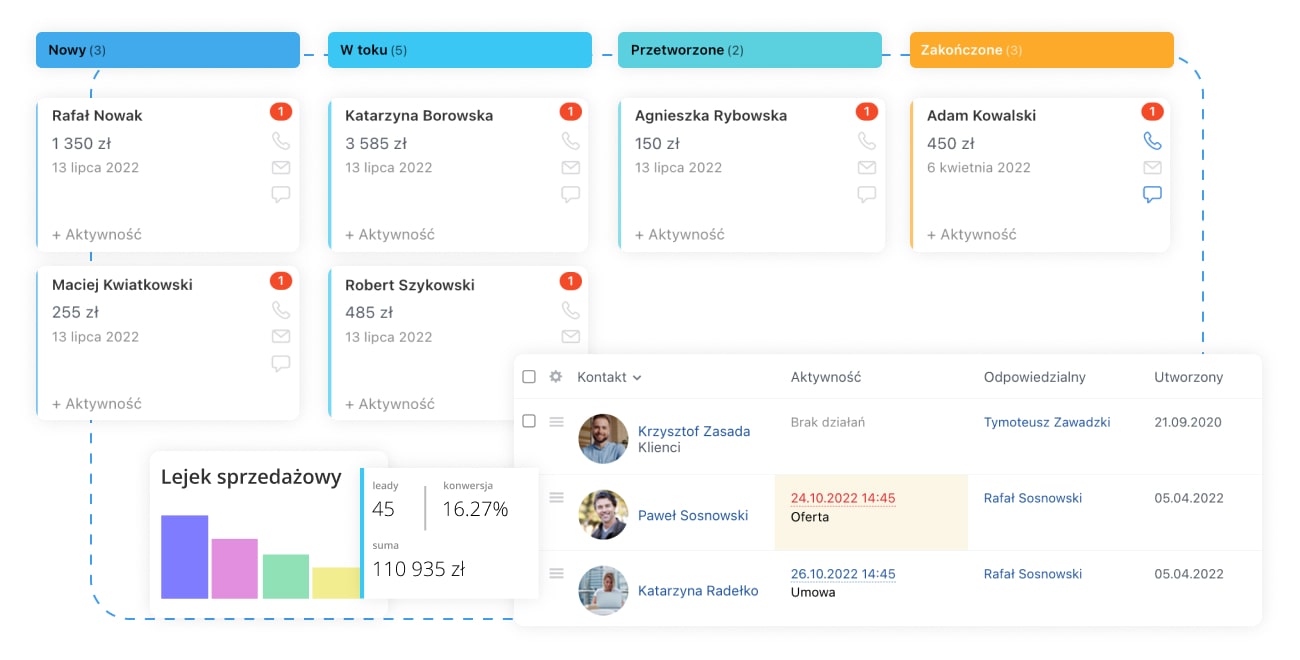Open table settings gear icon
This screenshot has height=660, width=1300.
click(556, 377)
